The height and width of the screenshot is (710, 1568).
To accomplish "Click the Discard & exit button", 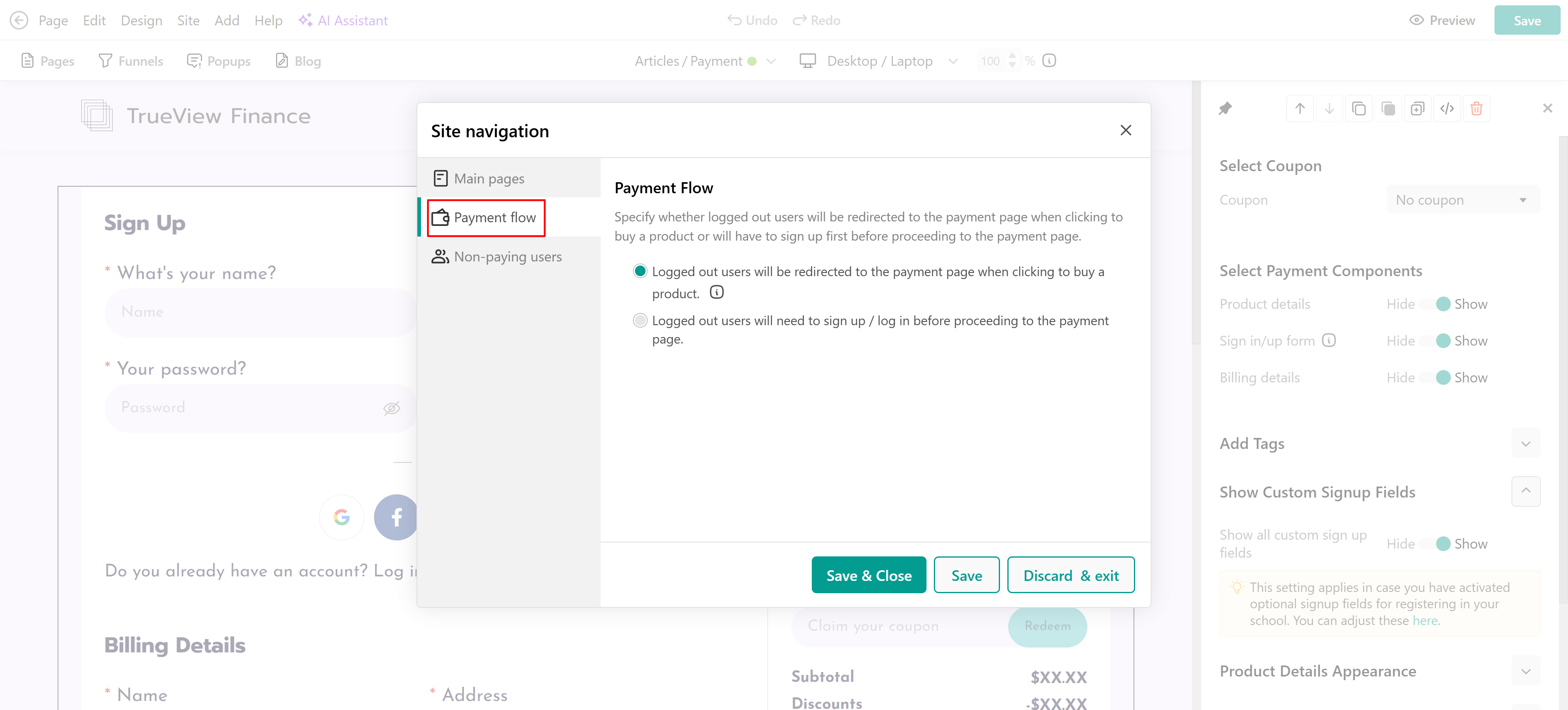I will [x=1071, y=575].
